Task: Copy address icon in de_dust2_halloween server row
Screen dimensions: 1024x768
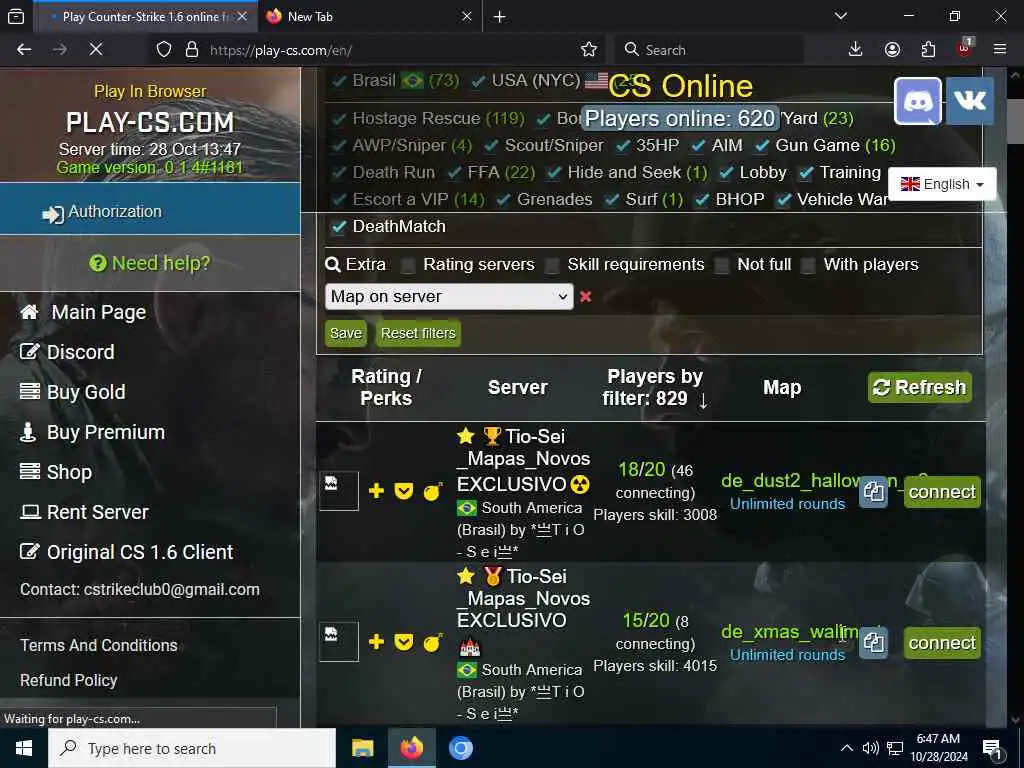Action: tap(873, 492)
